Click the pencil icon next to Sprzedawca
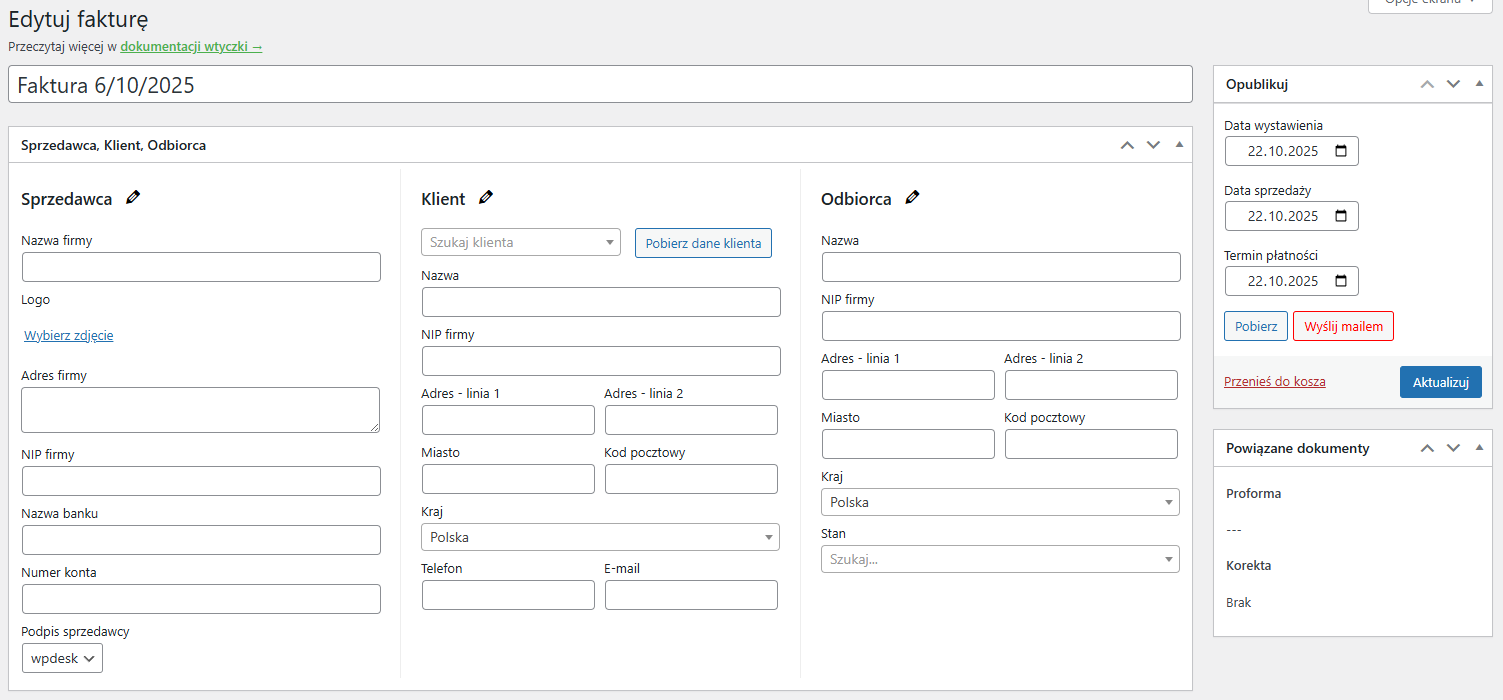1503x700 pixels. (x=133, y=198)
